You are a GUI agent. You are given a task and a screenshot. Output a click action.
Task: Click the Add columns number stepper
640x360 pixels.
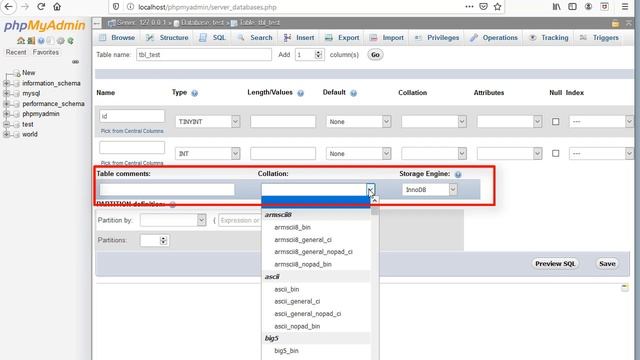[319, 55]
